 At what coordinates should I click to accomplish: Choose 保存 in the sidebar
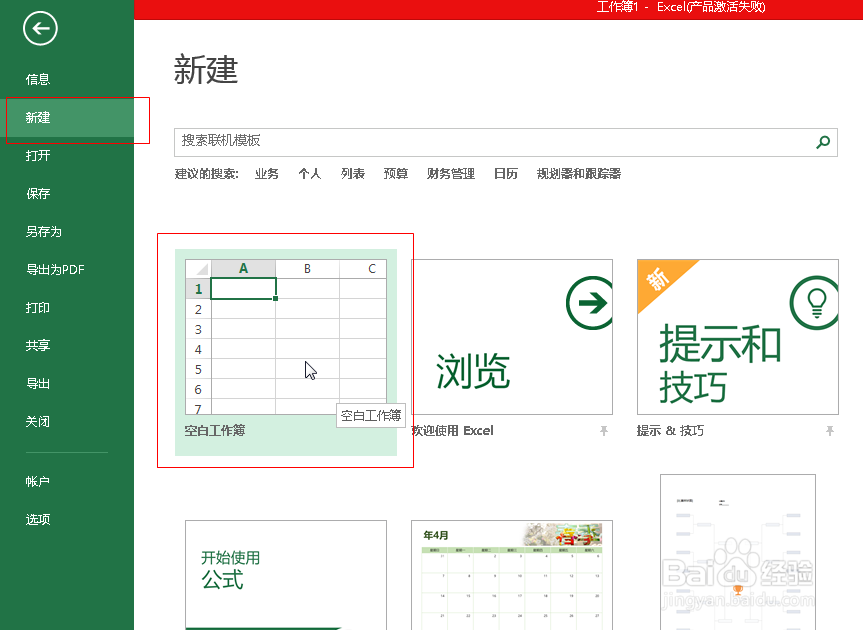coord(38,194)
